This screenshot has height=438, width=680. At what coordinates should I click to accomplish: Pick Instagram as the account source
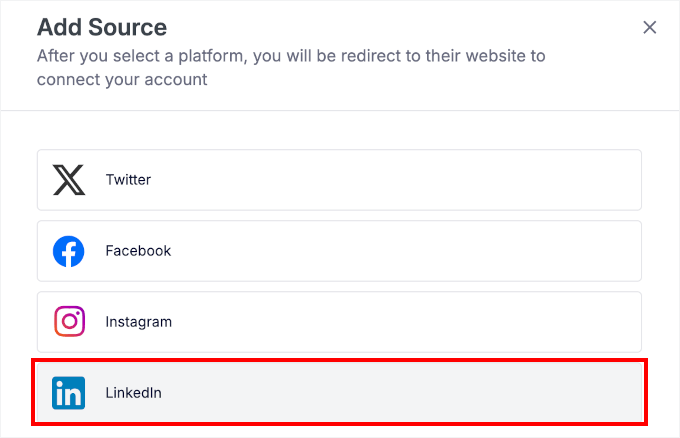pyautogui.click(x=339, y=322)
